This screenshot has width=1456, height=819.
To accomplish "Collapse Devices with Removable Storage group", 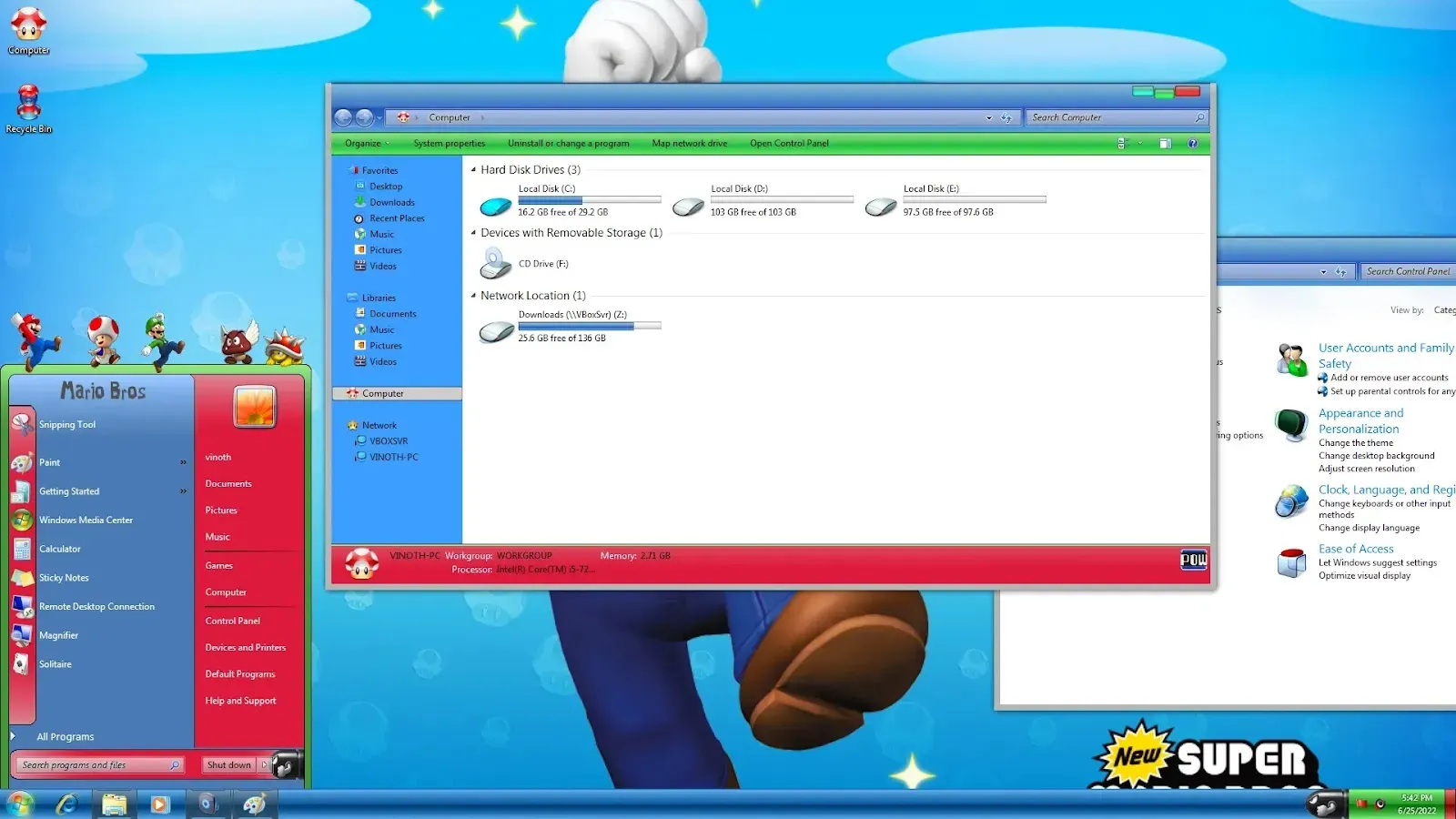I will tap(473, 233).
